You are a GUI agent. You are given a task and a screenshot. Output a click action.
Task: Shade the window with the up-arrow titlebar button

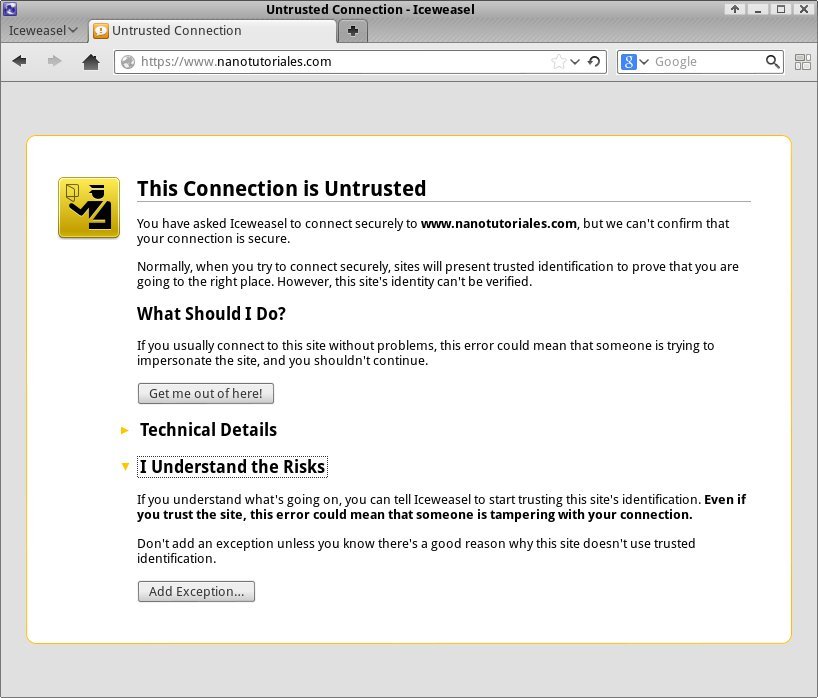coord(735,9)
